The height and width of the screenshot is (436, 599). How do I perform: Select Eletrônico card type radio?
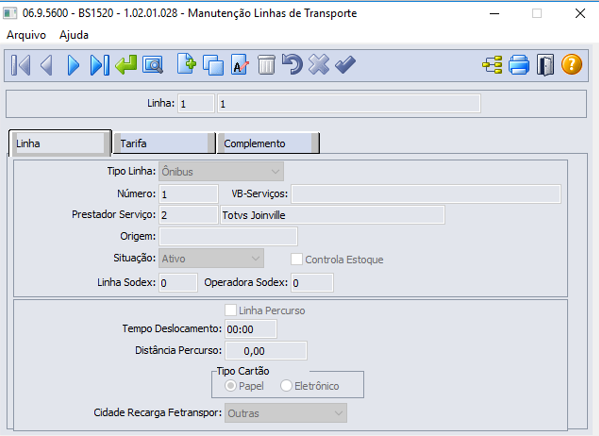[x=286, y=386]
